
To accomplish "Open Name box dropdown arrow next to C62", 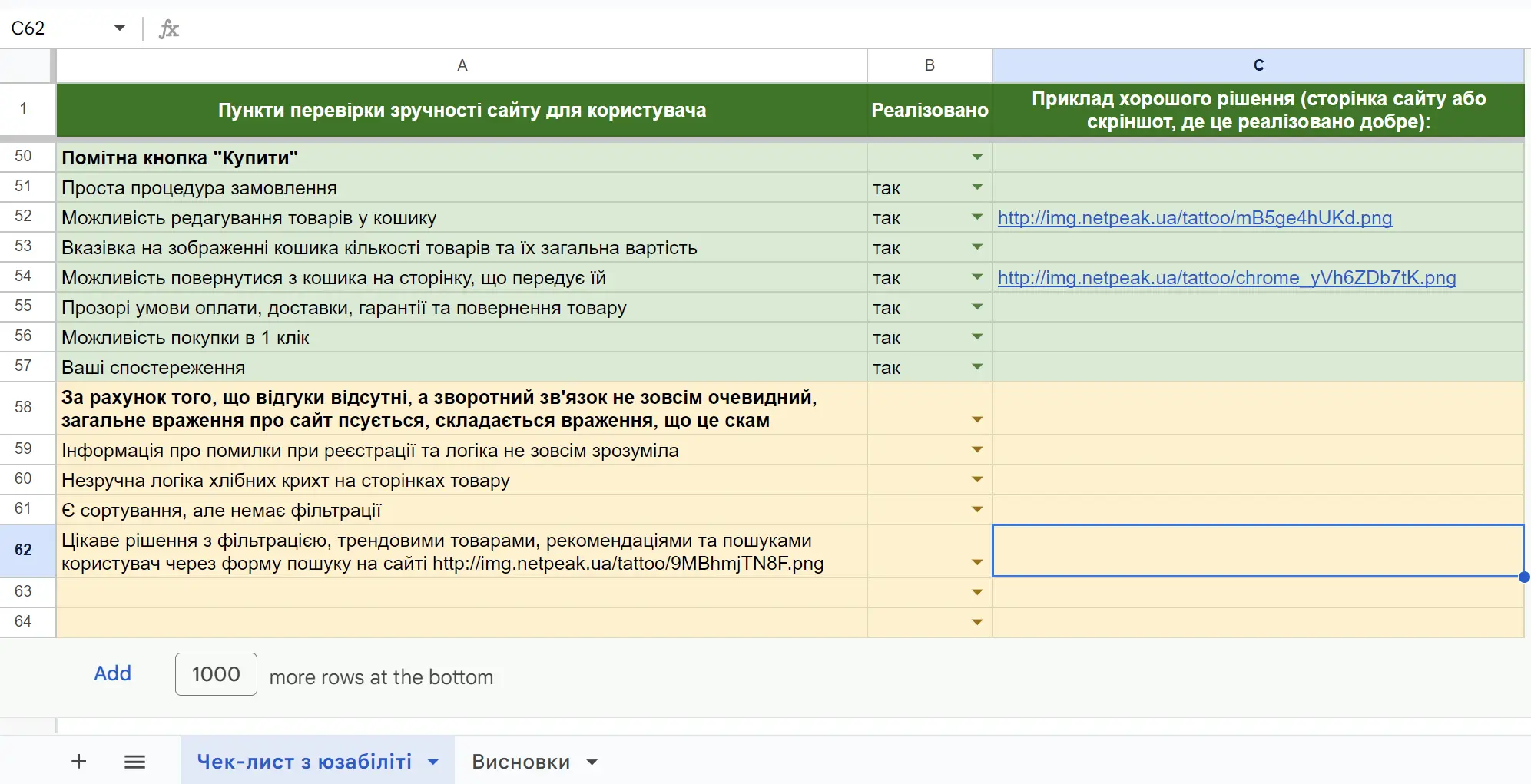I will click(119, 28).
